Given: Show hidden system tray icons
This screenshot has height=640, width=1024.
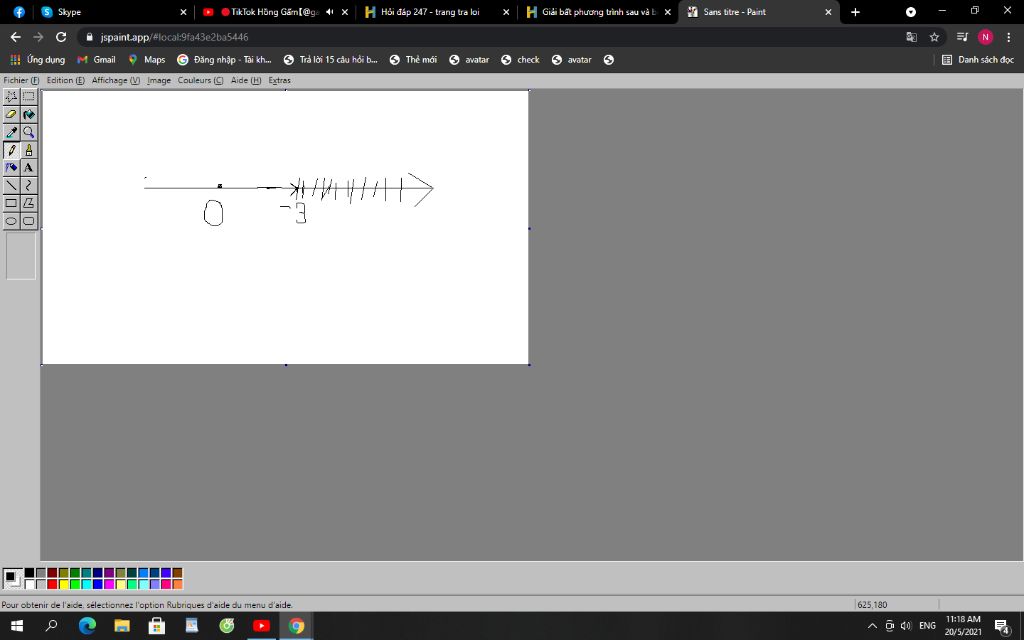Looking at the screenshot, I should point(872,626).
